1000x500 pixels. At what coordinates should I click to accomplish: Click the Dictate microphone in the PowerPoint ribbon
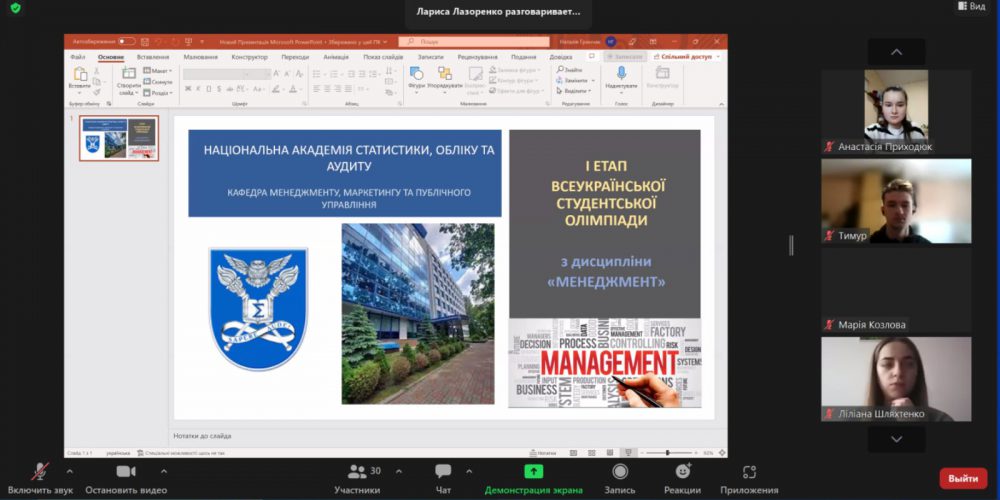[620, 76]
